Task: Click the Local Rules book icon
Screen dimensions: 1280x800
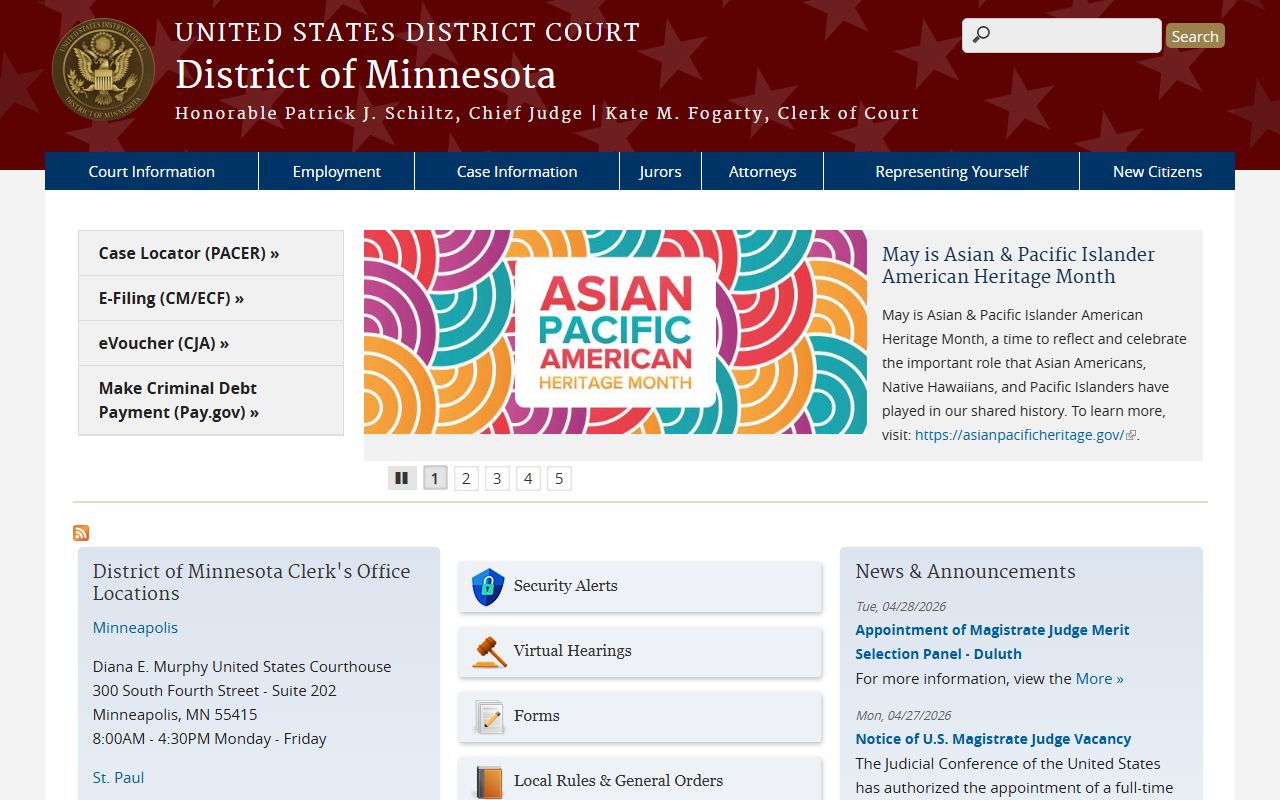Action: (489, 781)
